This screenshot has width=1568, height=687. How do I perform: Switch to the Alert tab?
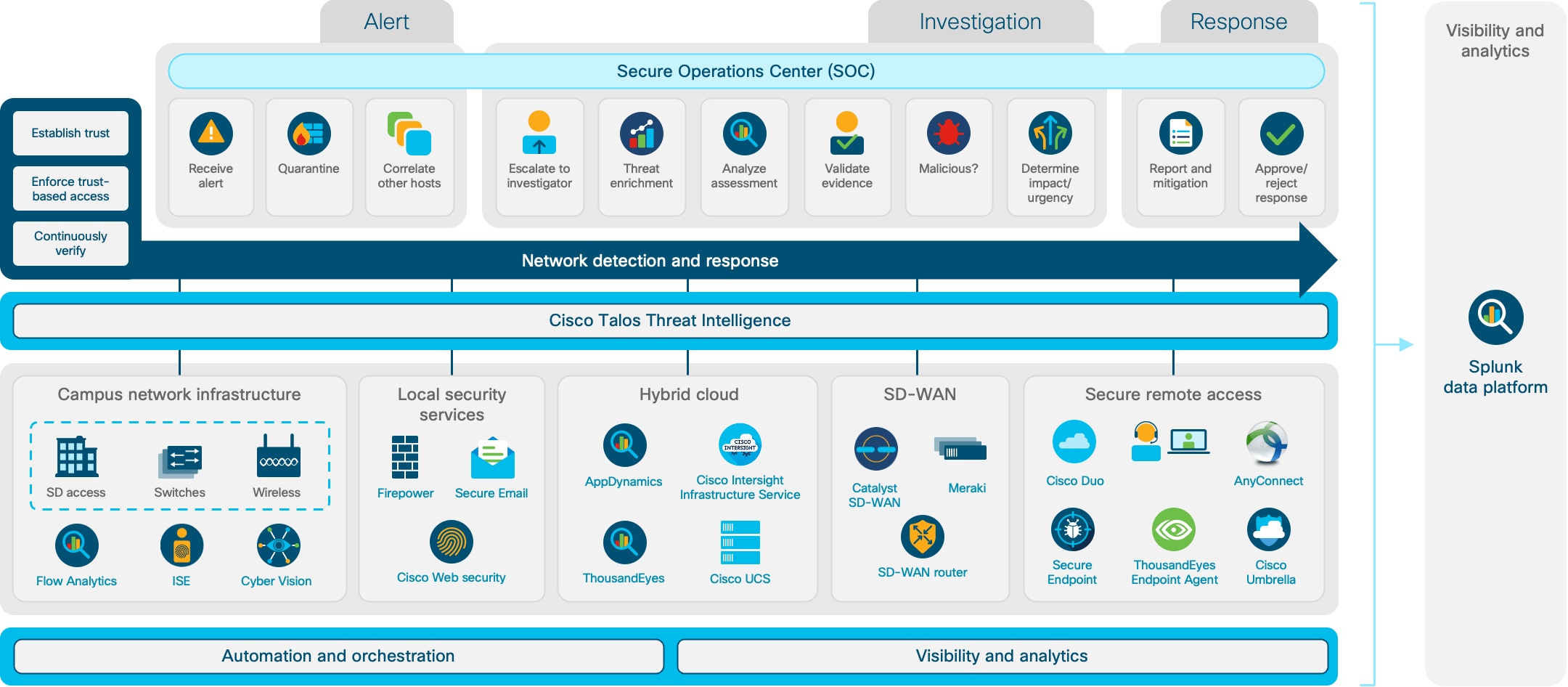click(387, 22)
